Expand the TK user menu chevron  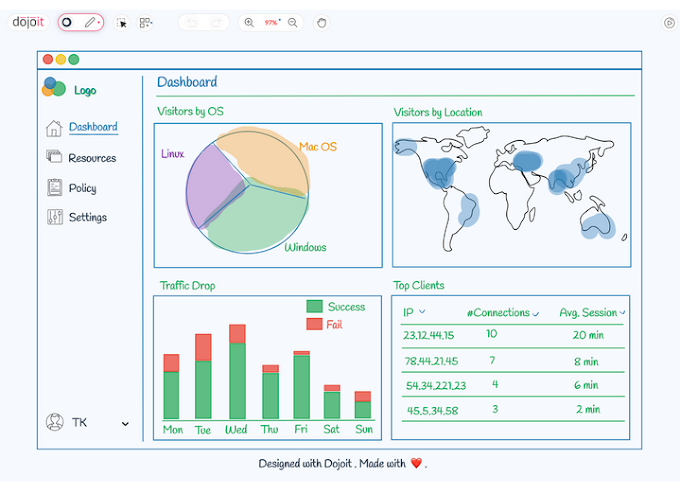(x=125, y=424)
